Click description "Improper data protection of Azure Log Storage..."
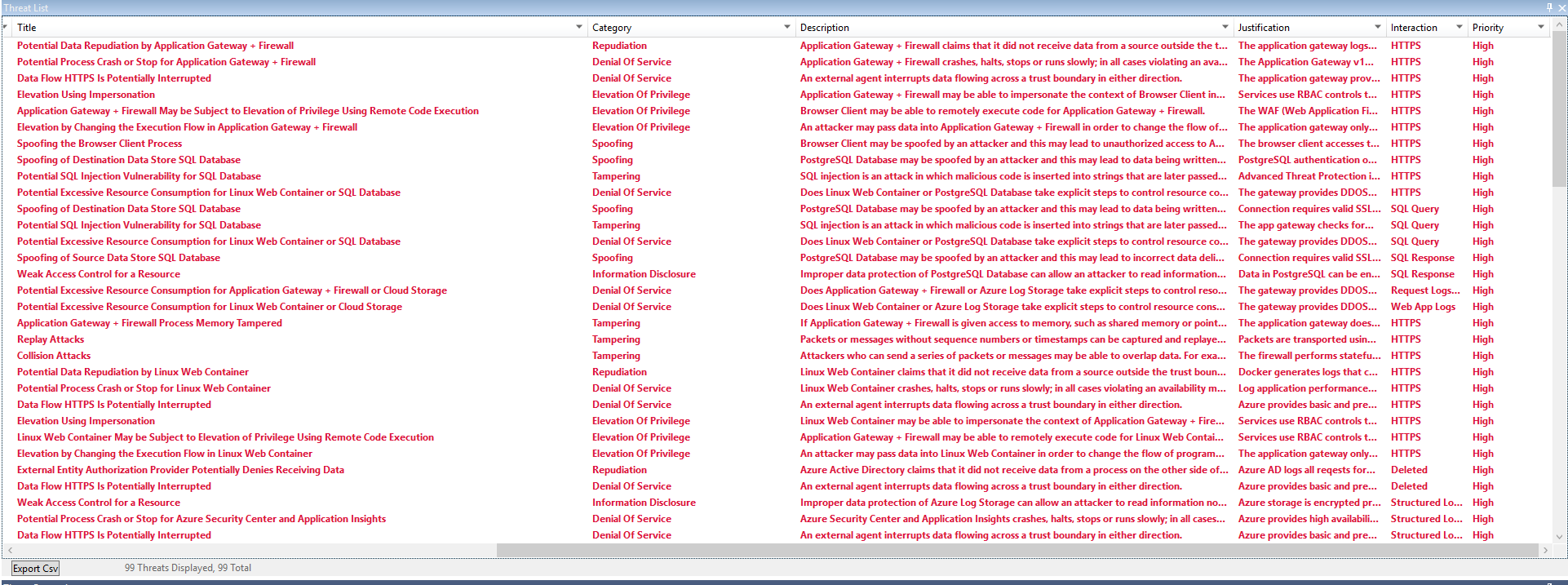The width and height of the screenshot is (1568, 585). pos(1013,503)
